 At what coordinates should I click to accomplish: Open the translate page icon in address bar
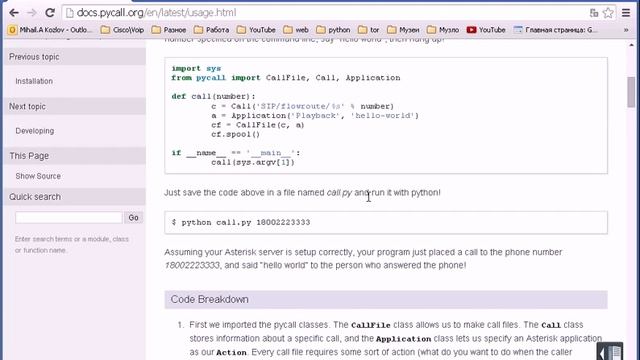[594, 13]
